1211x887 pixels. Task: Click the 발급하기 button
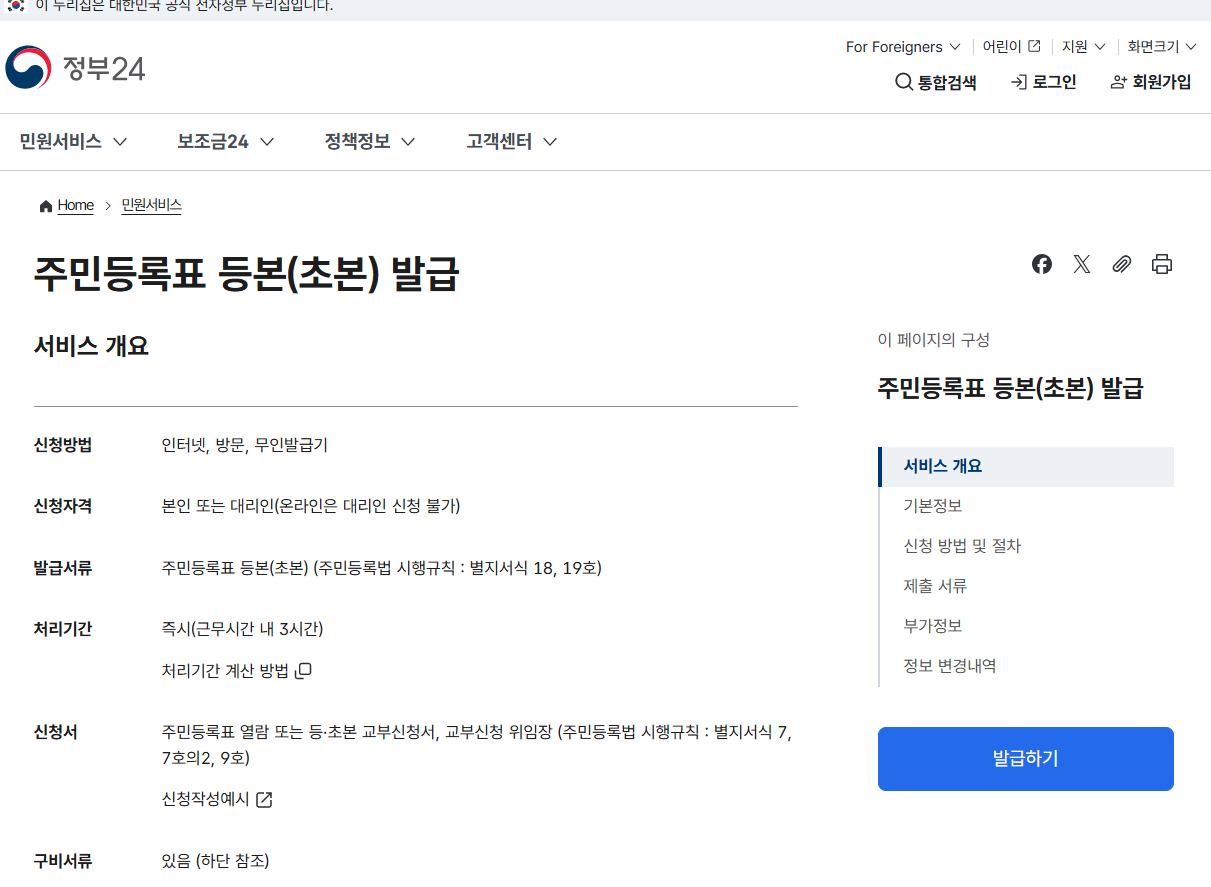(x=1025, y=758)
